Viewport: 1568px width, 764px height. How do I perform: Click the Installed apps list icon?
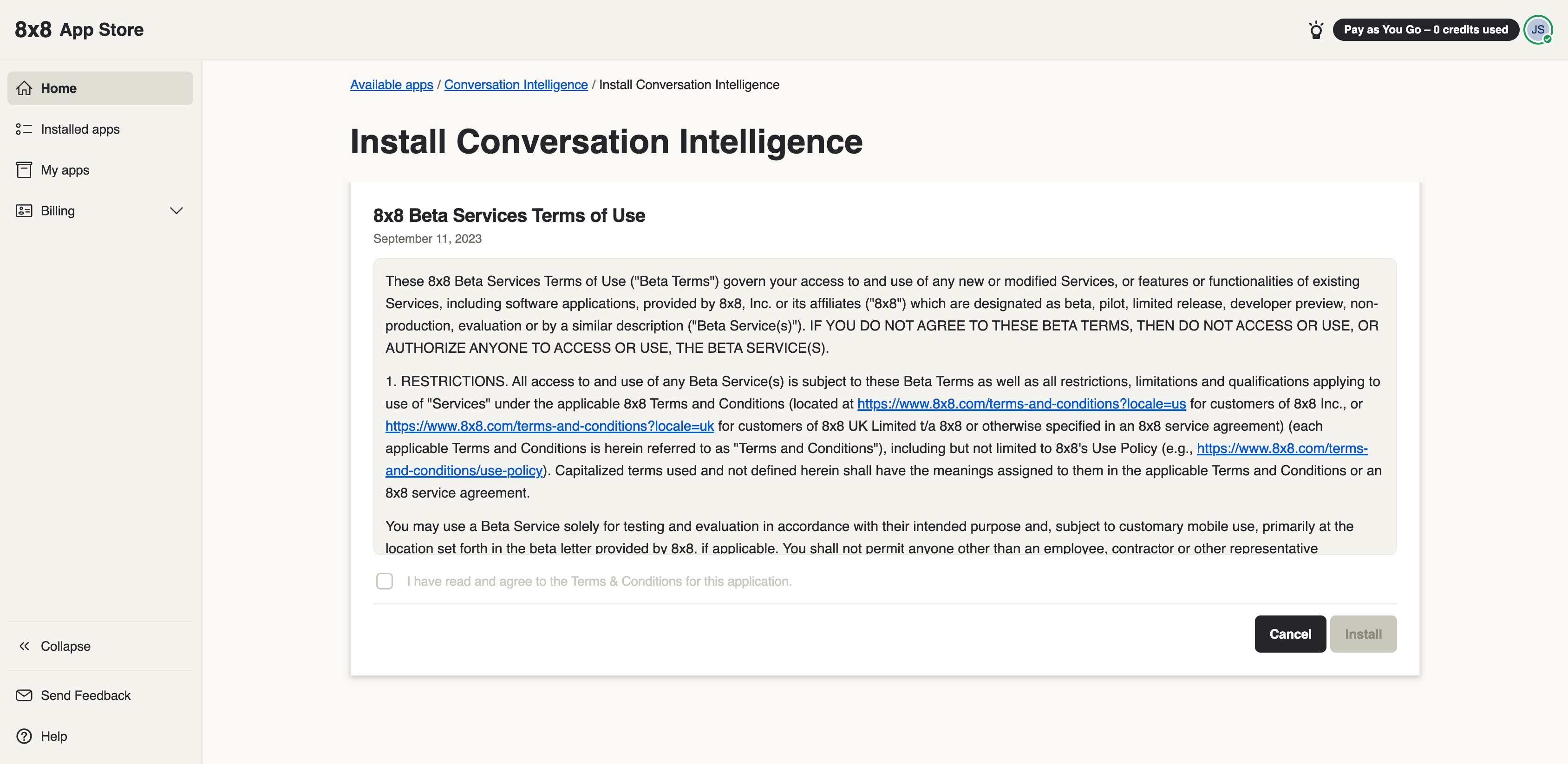pyautogui.click(x=24, y=129)
